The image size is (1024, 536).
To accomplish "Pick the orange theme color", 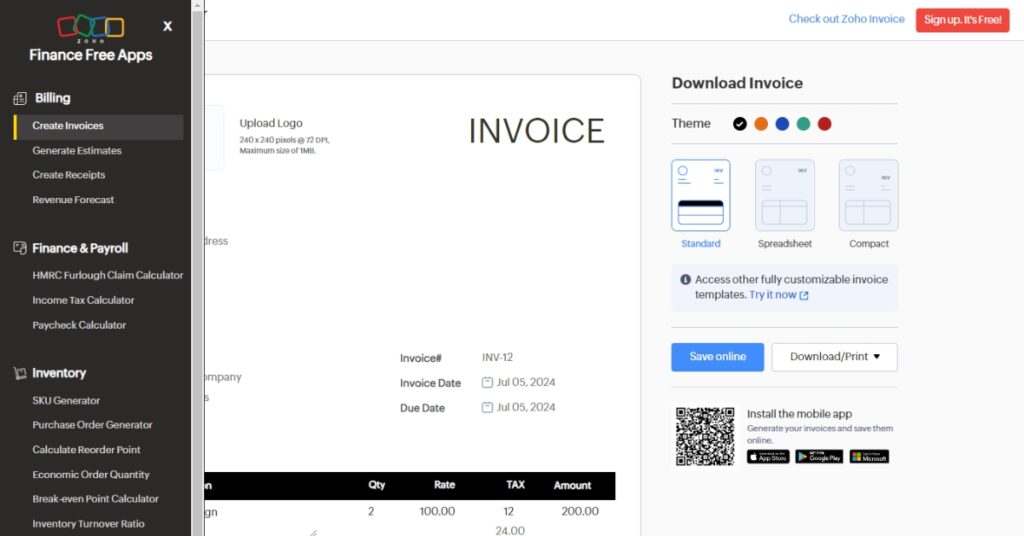I will [x=761, y=124].
